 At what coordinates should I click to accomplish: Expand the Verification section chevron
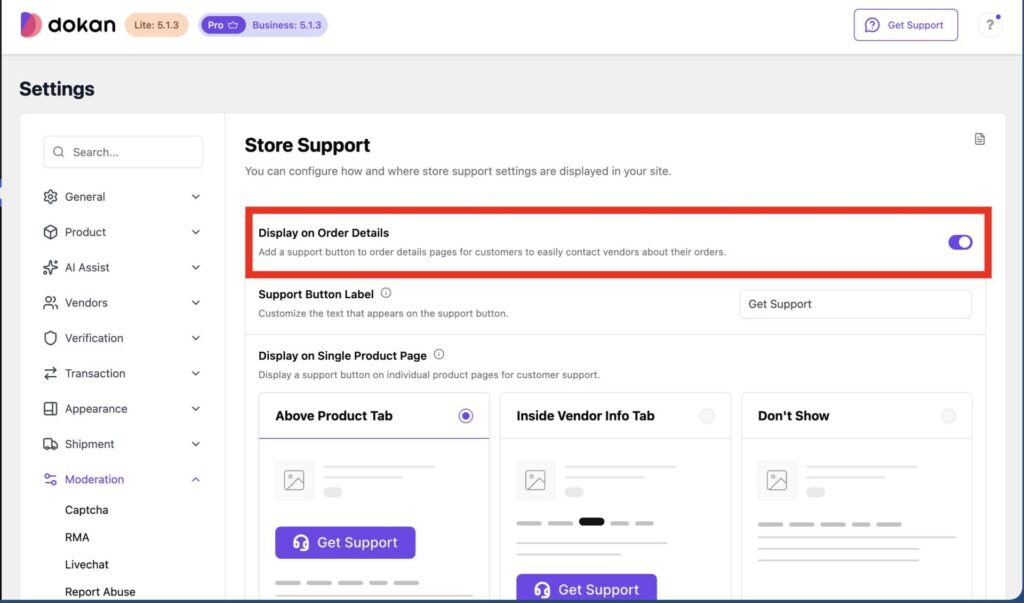[x=196, y=338]
